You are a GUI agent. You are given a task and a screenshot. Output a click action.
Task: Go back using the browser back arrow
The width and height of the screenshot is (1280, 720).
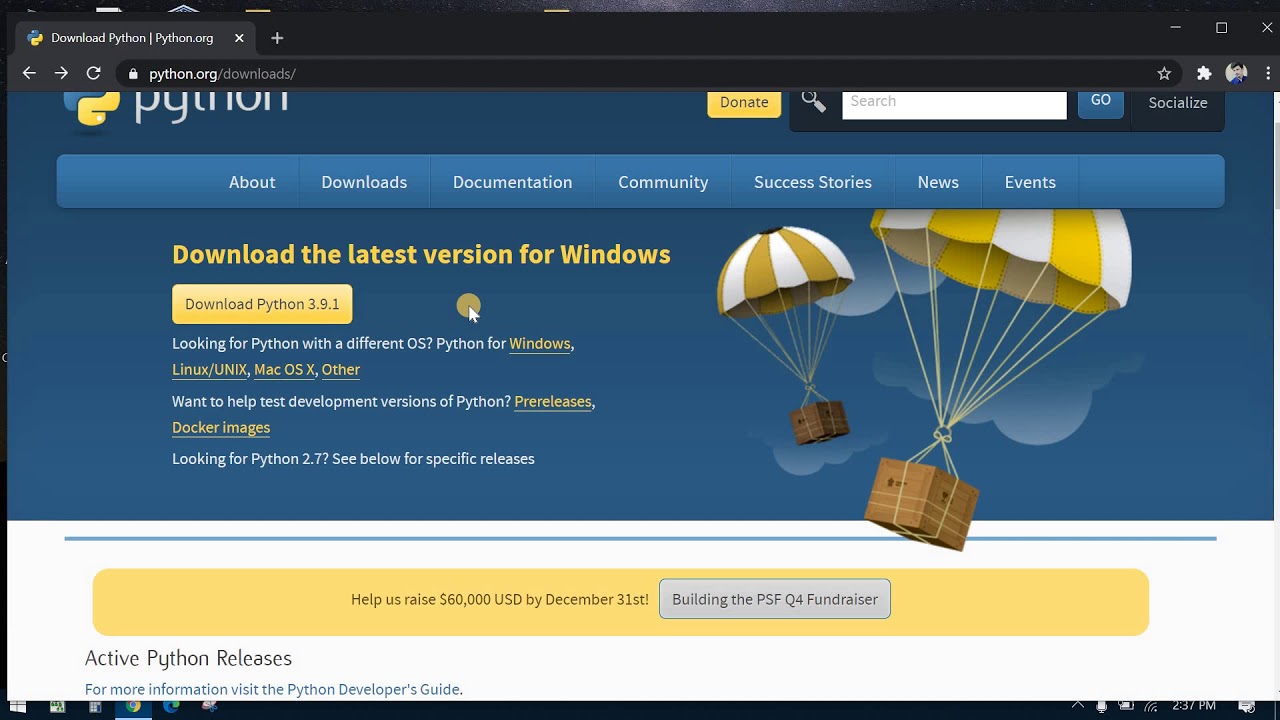pos(29,73)
